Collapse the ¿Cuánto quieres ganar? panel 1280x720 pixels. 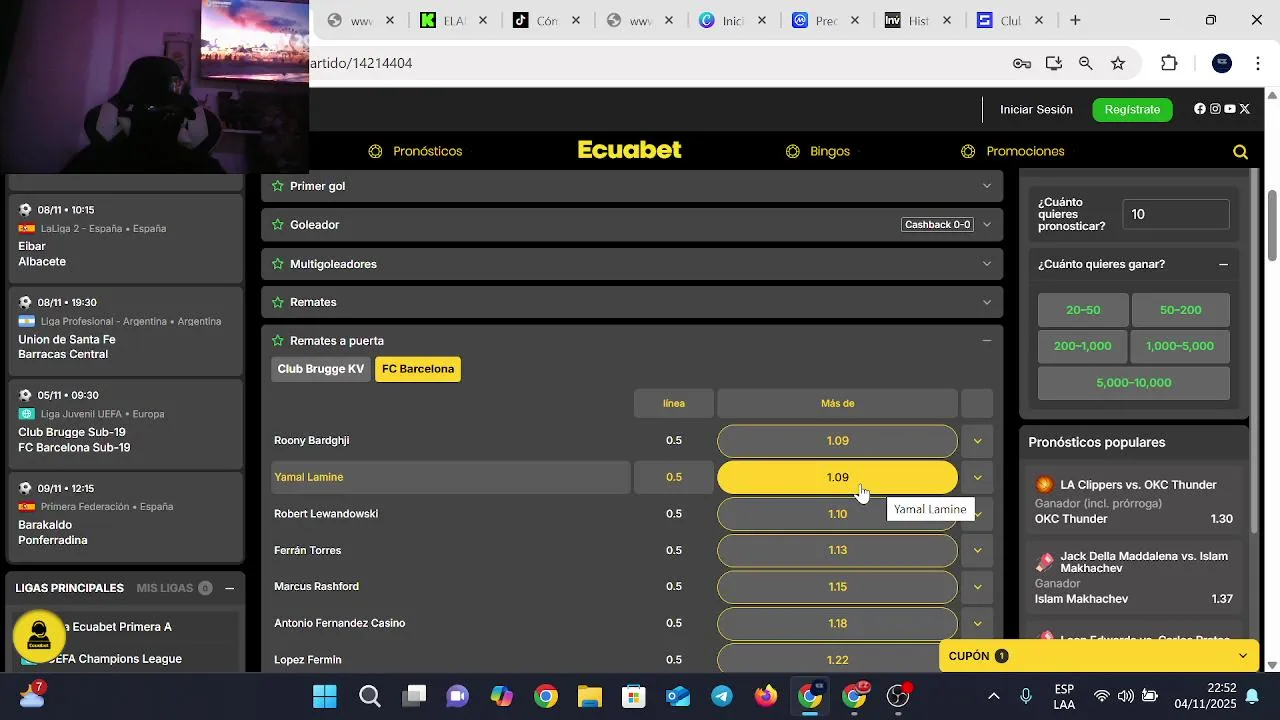tap(1223, 264)
